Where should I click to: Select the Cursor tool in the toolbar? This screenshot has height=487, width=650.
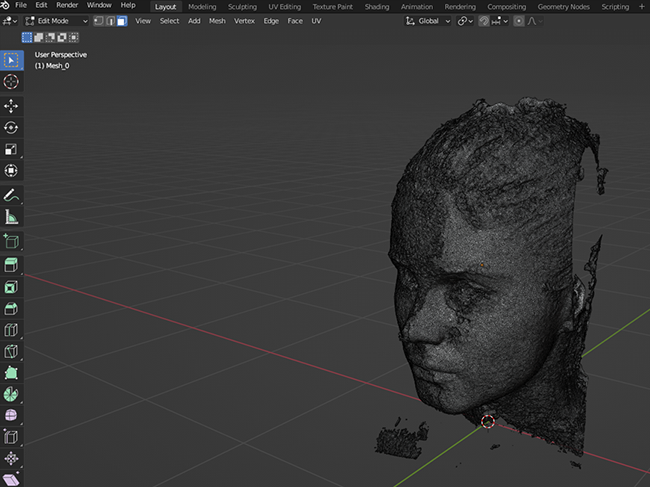[x=12, y=82]
